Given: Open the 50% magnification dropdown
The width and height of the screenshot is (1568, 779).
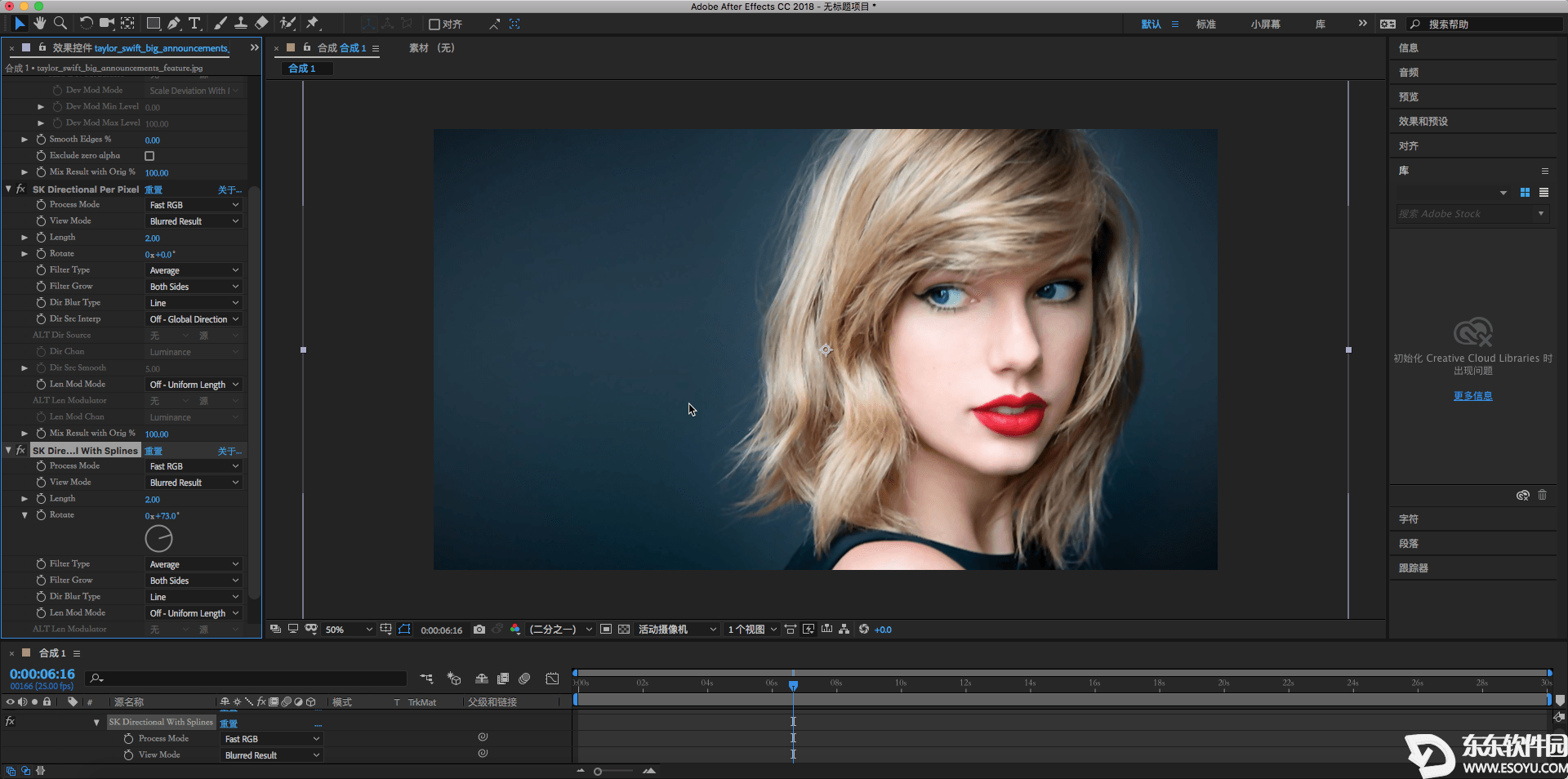Looking at the screenshot, I should coord(349,630).
